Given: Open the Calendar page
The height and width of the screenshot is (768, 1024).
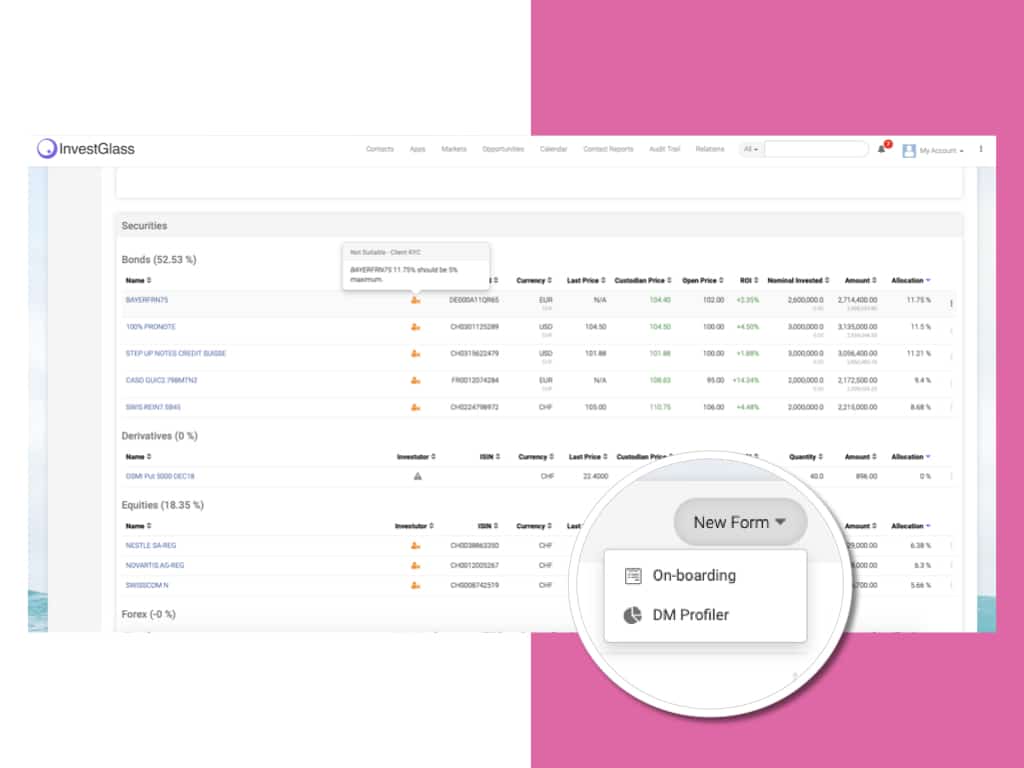Looking at the screenshot, I should click(553, 150).
